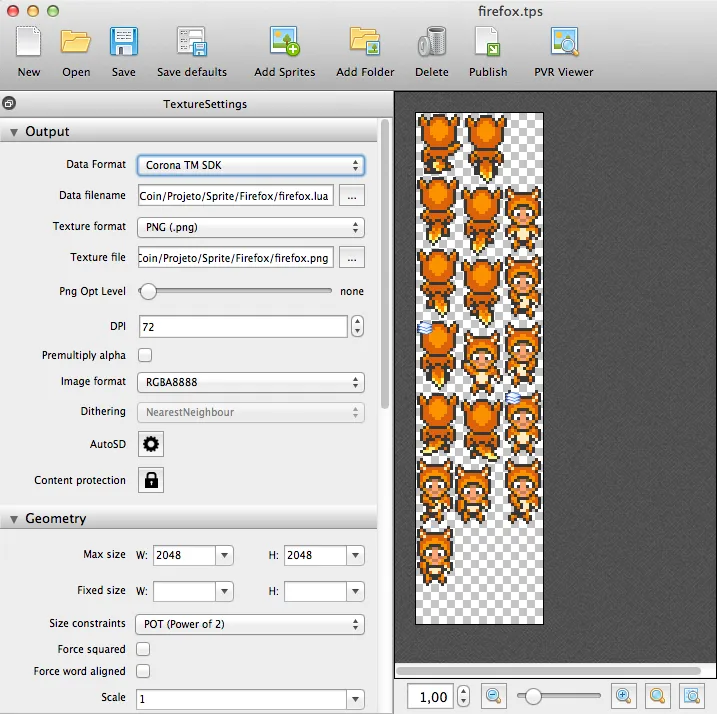Viewport: 717px width, 714px height.
Task: Click the window zoom green button
Action: [x=53, y=11]
